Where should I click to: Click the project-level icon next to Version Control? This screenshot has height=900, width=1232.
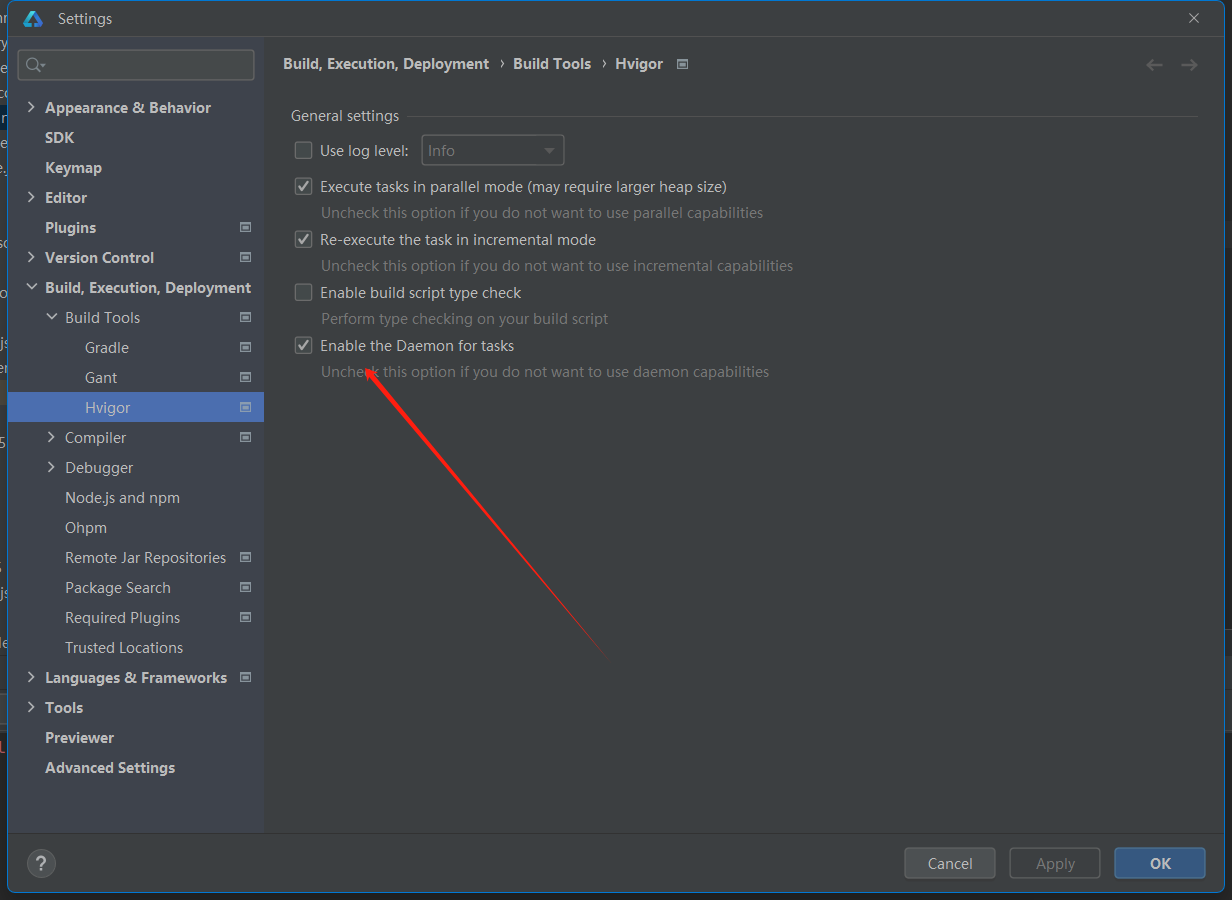tap(246, 257)
